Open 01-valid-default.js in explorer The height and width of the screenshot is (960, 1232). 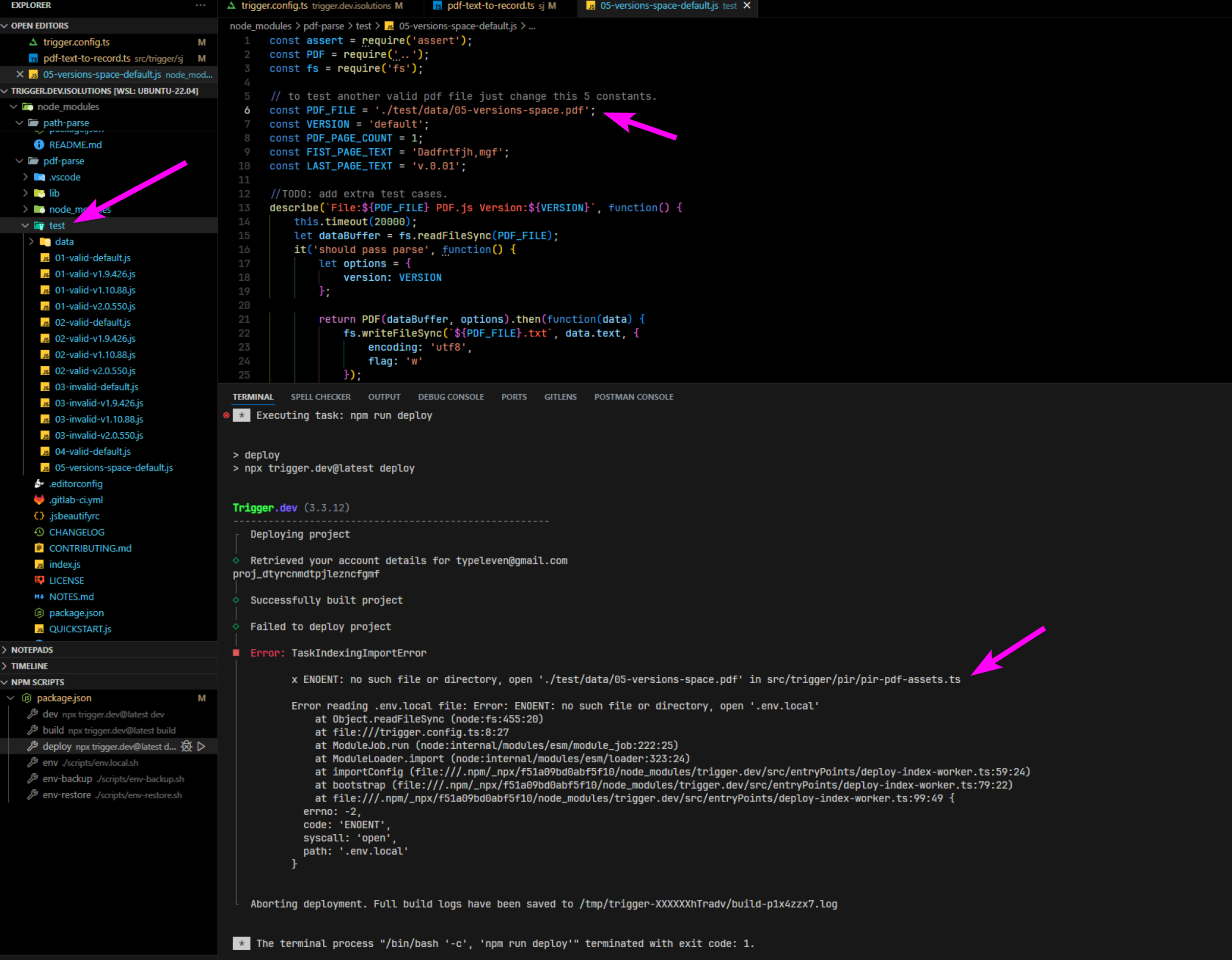[x=92, y=258]
